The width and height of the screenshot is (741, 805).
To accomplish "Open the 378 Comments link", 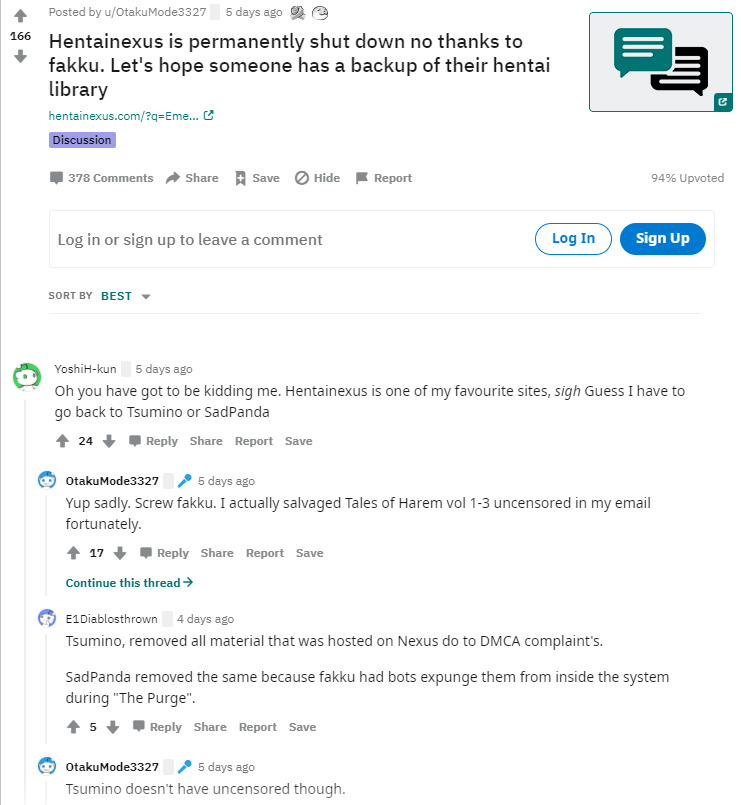I will tap(102, 178).
